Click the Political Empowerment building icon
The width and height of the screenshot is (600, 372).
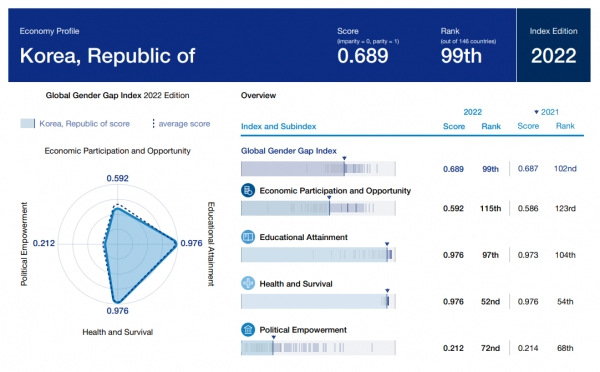coord(248,330)
